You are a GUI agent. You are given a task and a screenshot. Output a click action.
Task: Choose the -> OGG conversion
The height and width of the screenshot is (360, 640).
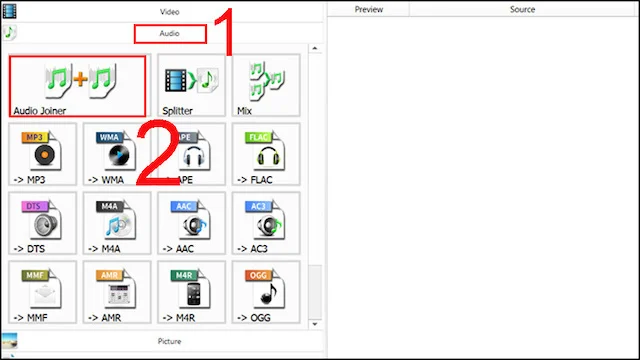click(266, 292)
